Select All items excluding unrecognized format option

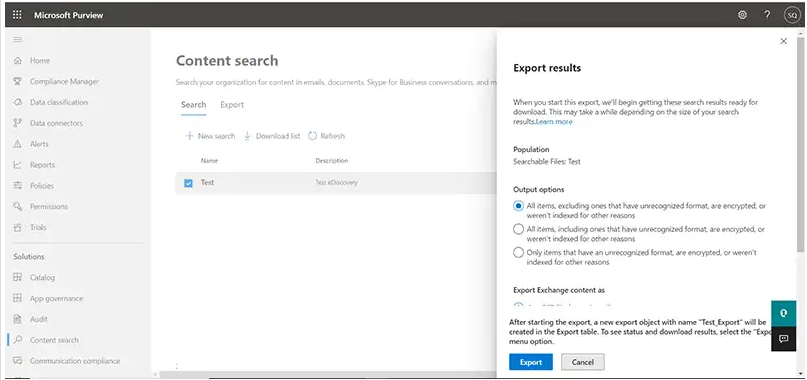(x=518, y=205)
